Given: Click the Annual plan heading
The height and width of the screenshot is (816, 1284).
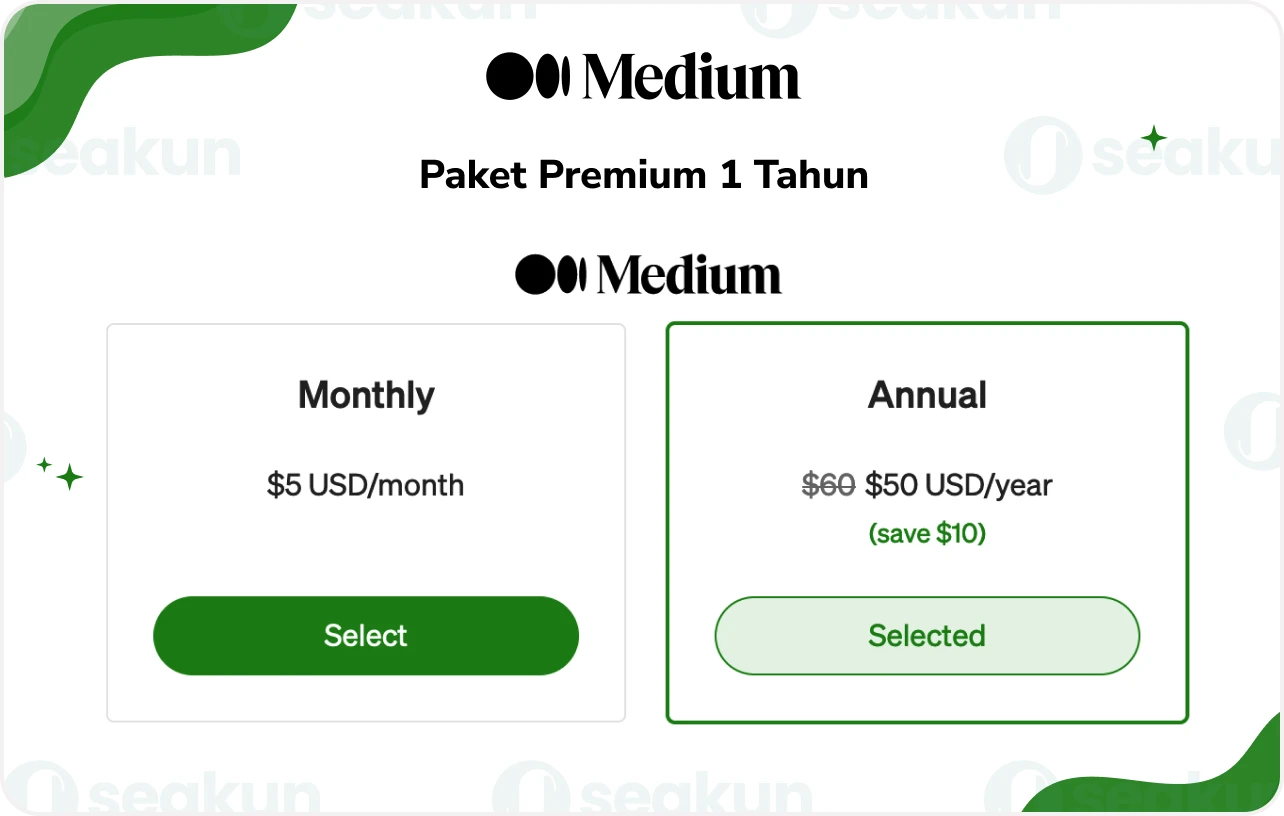Looking at the screenshot, I should (x=927, y=395).
